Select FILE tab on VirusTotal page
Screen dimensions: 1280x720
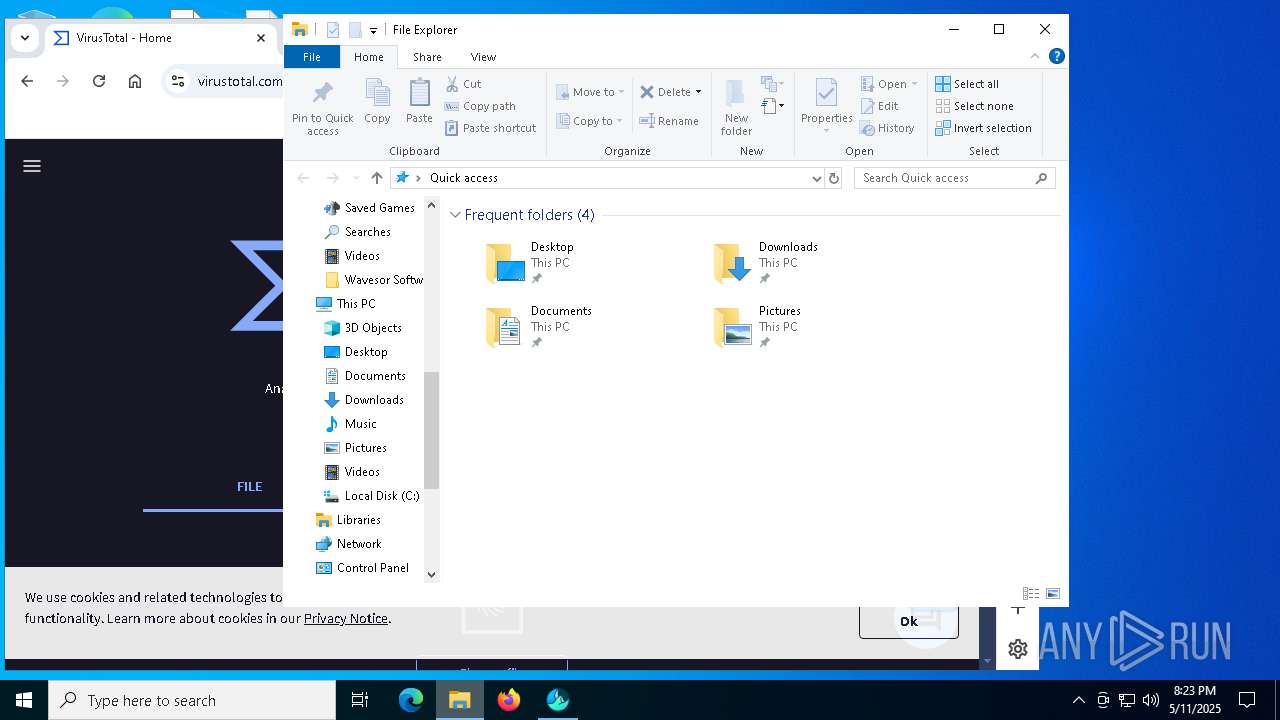click(x=249, y=487)
